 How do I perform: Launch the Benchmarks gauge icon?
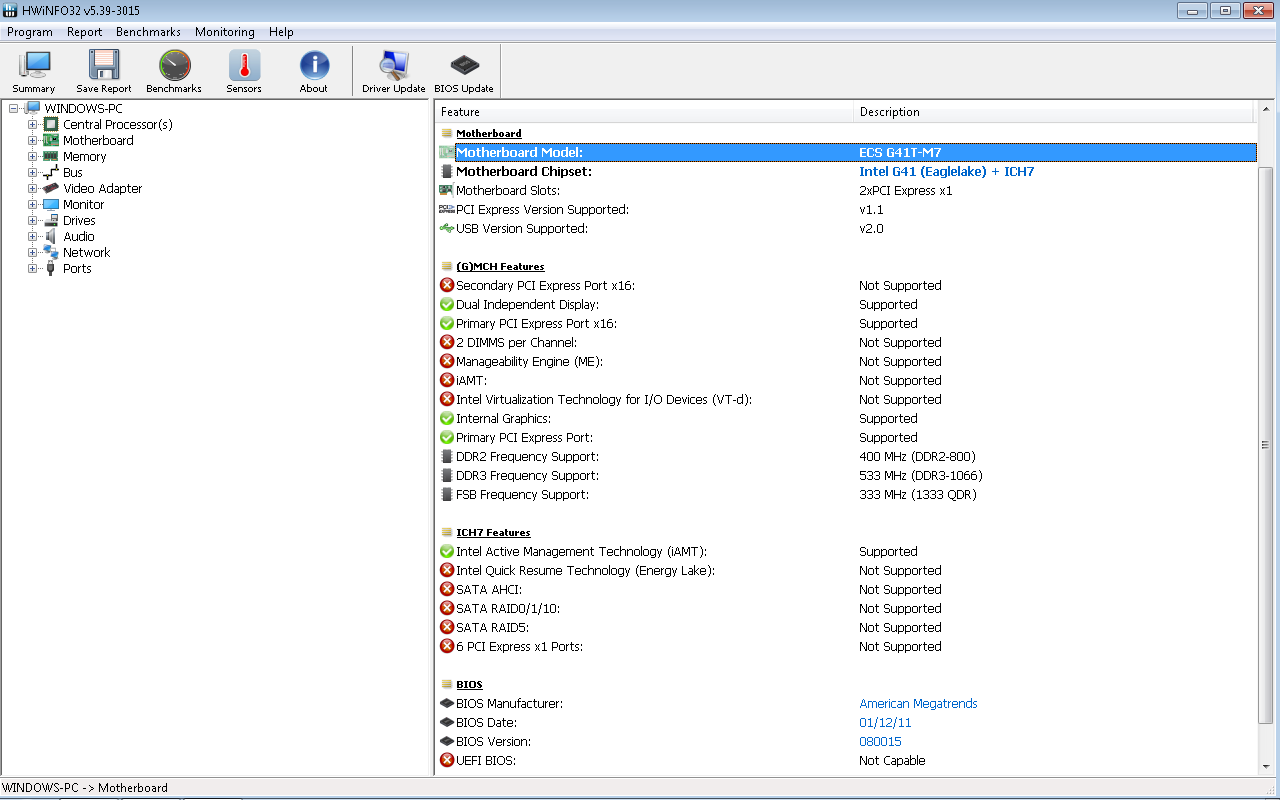(174, 66)
